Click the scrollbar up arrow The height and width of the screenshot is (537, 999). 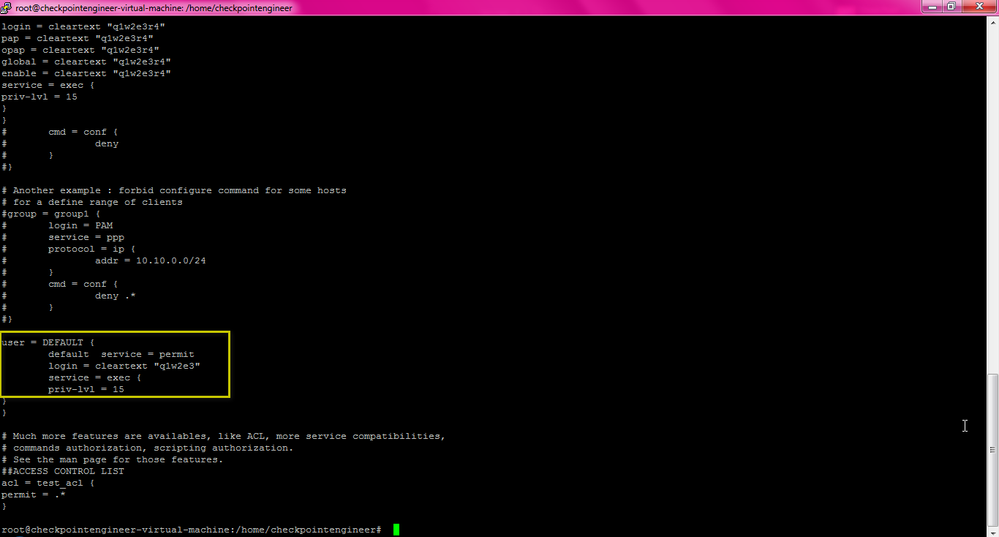pyautogui.click(x=991, y=21)
